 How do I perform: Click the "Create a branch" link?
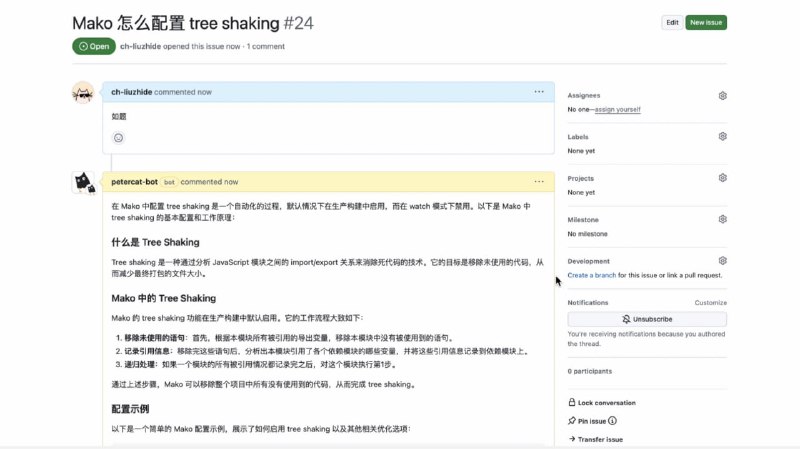pyautogui.click(x=591, y=275)
